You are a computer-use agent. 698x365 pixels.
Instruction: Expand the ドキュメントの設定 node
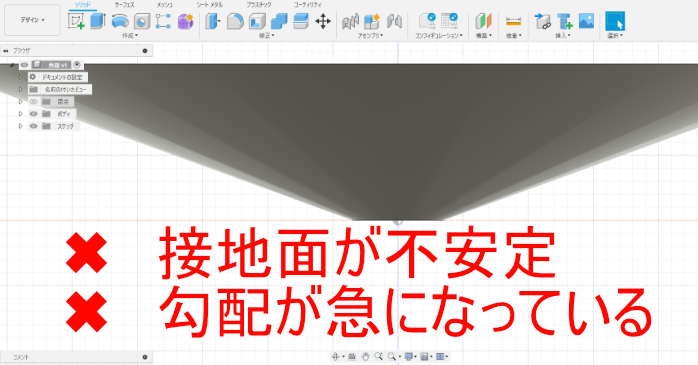20,77
